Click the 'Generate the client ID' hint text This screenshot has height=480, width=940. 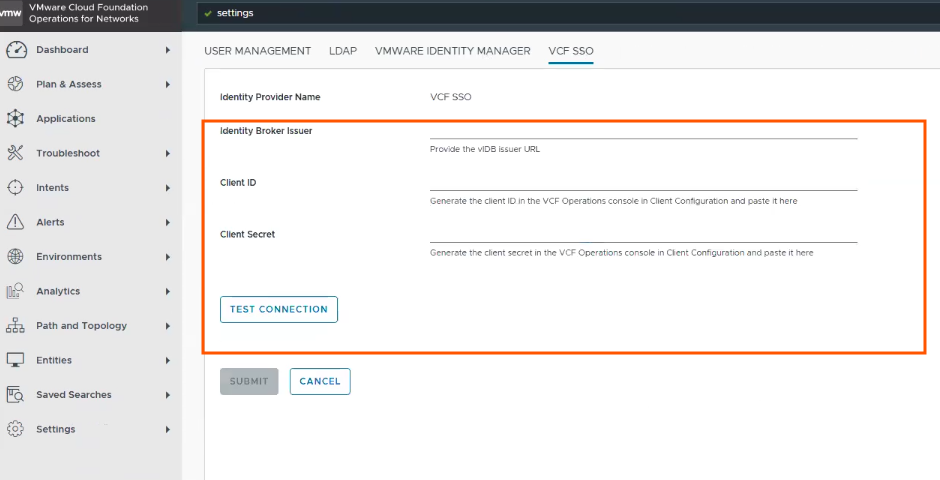tap(613, 201)
